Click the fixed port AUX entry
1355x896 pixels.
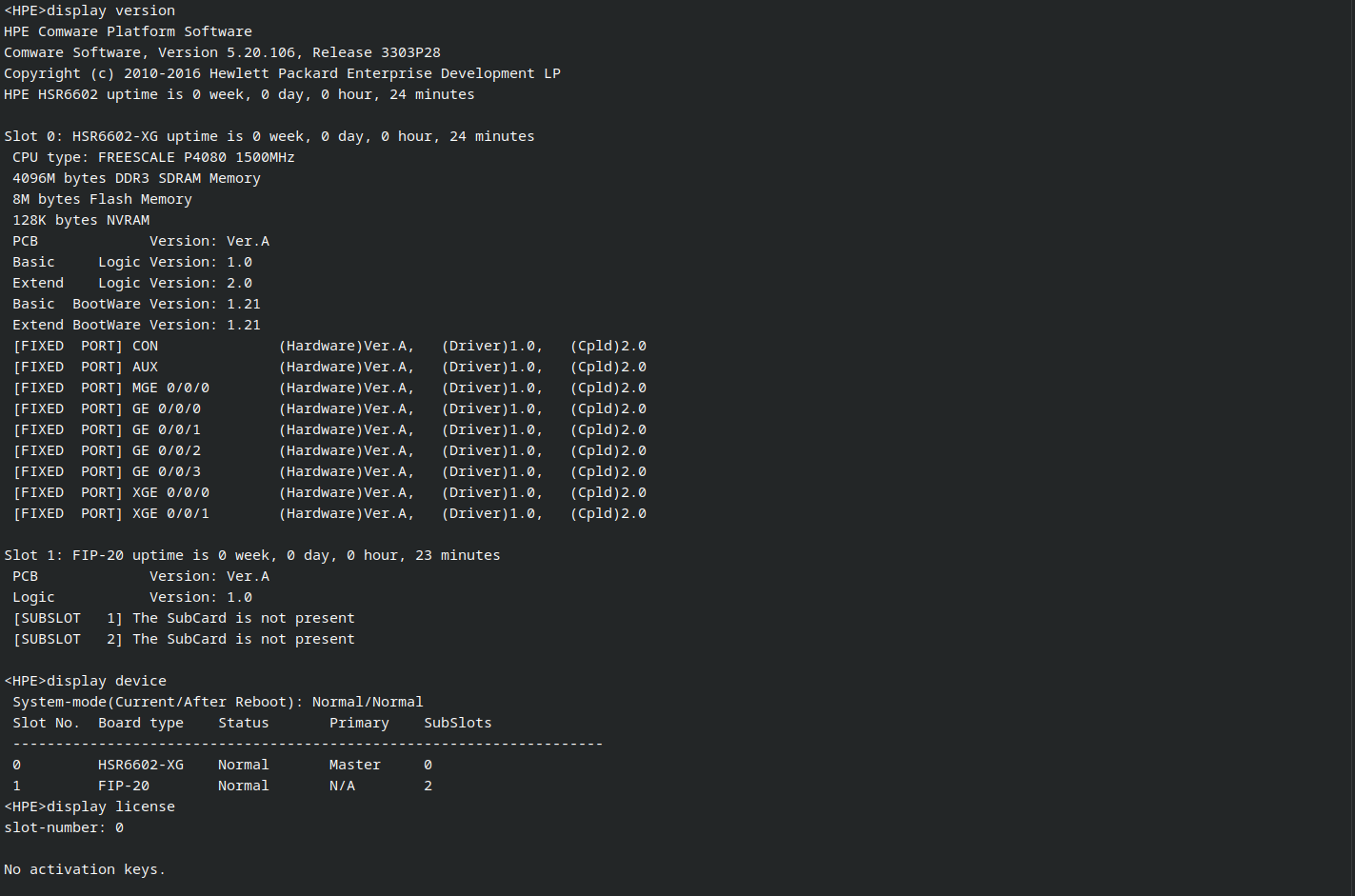(x=145, y=367)
